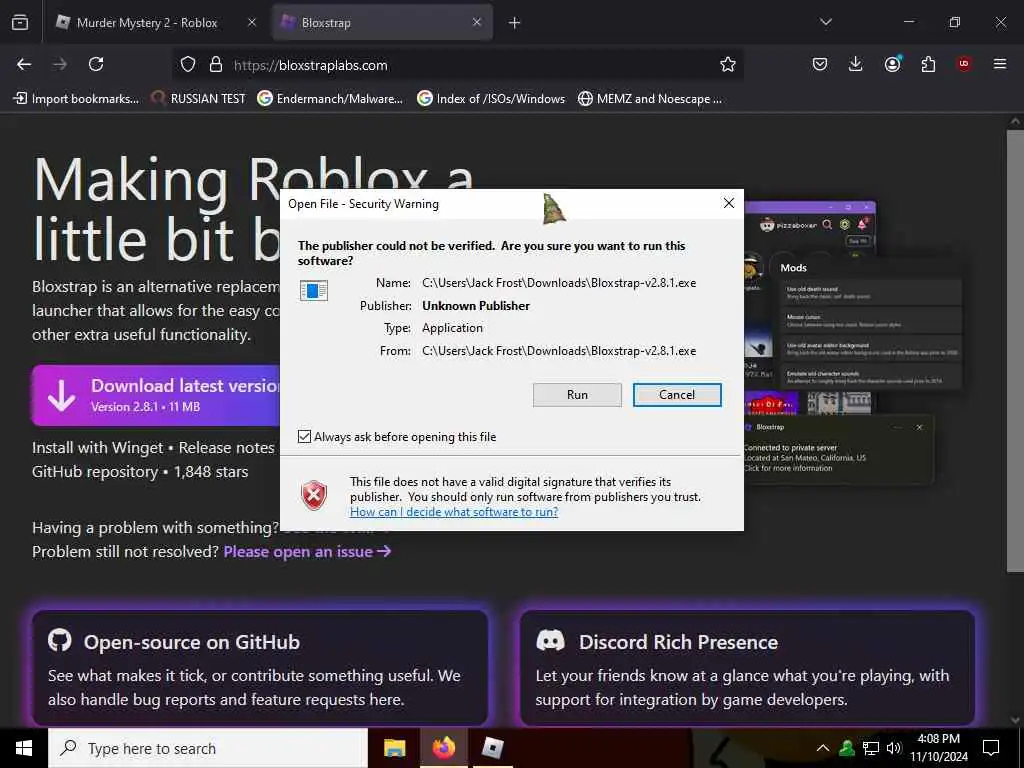The image size is (1024, 768).
Task: Open Windows Start menu
Action: tap(24, 748)
